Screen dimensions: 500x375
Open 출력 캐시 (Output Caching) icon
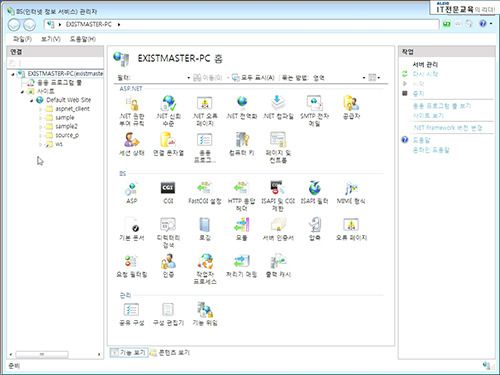[x=278, y=266]
